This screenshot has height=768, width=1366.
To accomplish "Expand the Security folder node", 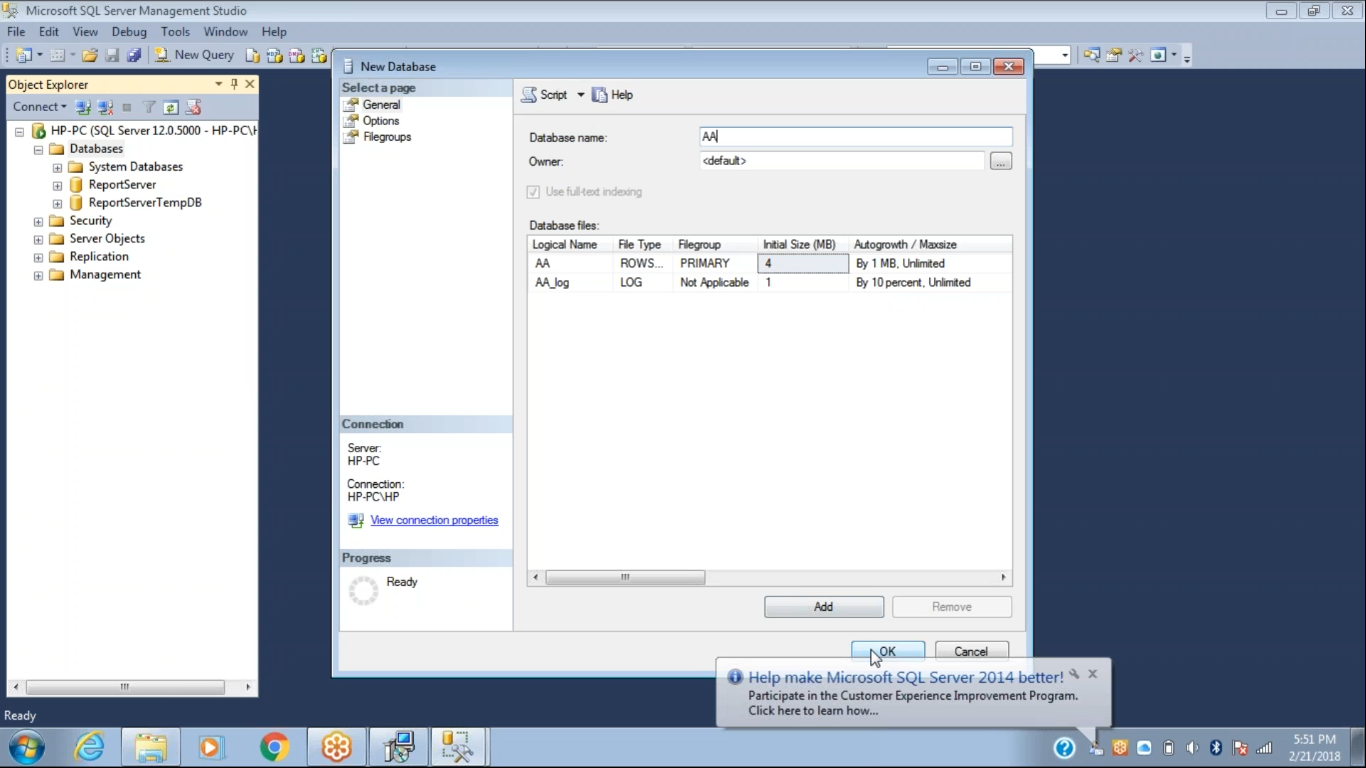I will click(x=38, y=221).
